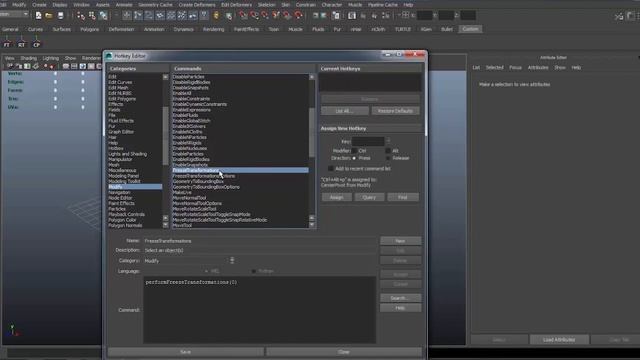Click the Find button
Screen dimensions: 640x360
(402, 197)
